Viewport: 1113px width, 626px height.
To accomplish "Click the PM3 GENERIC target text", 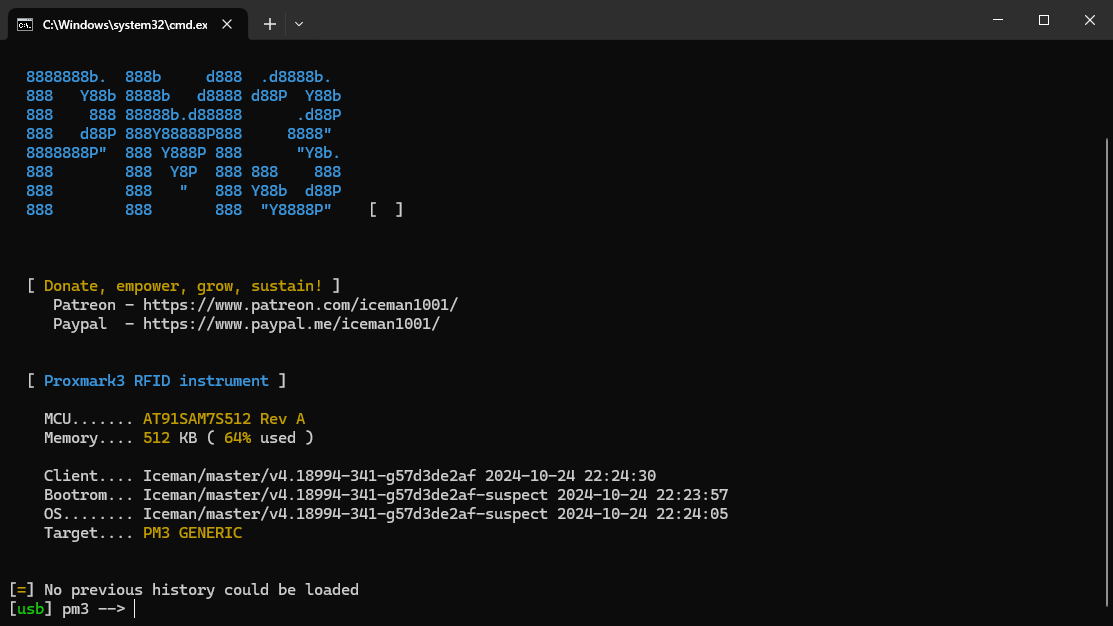I will pyautogui.click(x=192, y=533).
